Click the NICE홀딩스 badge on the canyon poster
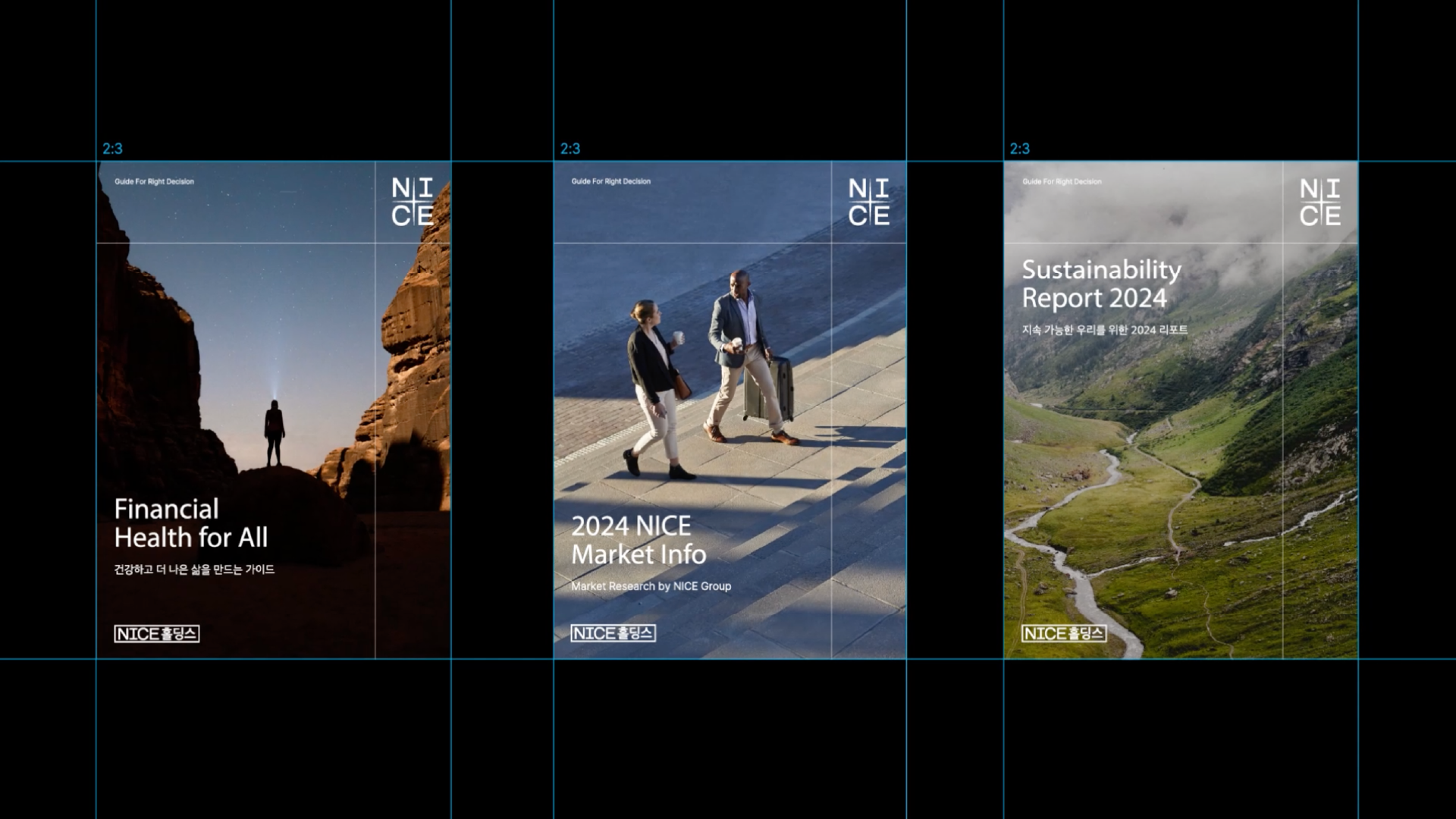 (x=157, y=634)
